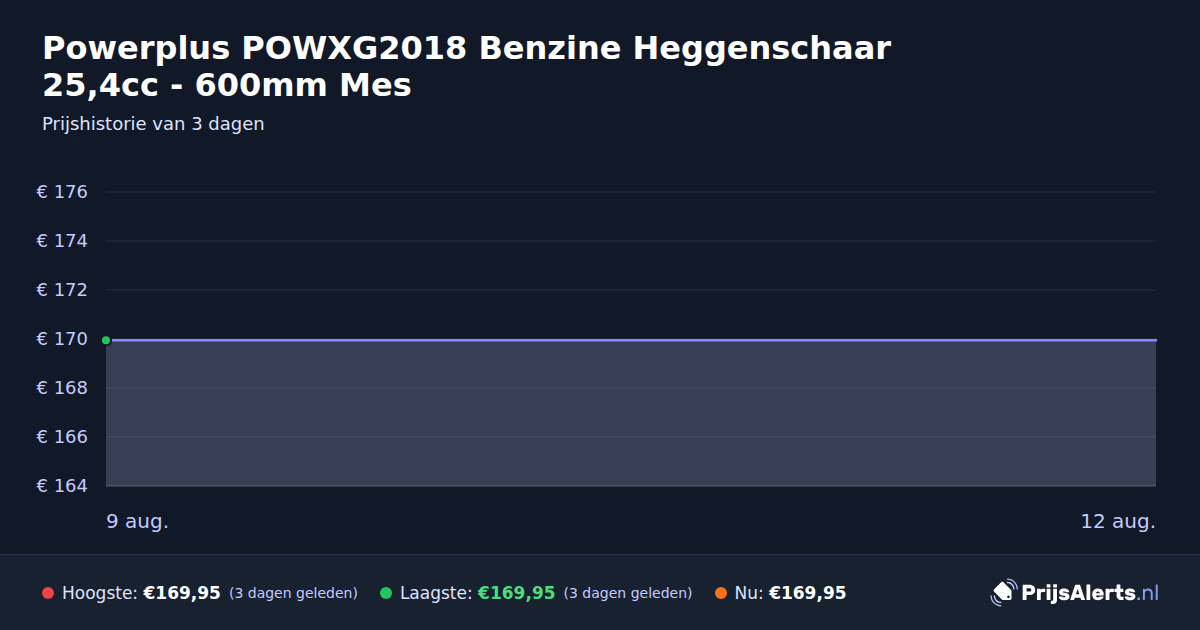This screenshot has width=1200, height=630.
Task: Click the € 164 axis label
Action: click(62, 486)
